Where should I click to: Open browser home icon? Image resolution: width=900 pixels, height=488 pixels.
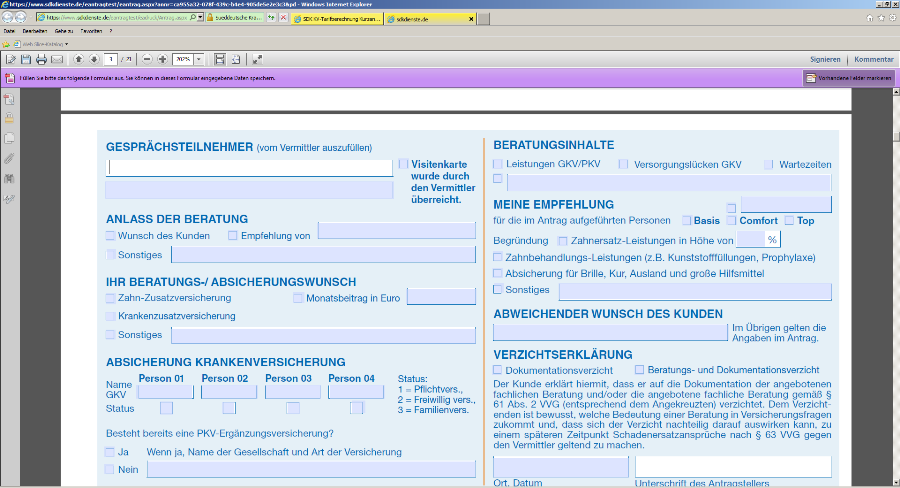[x=870, y=18]
